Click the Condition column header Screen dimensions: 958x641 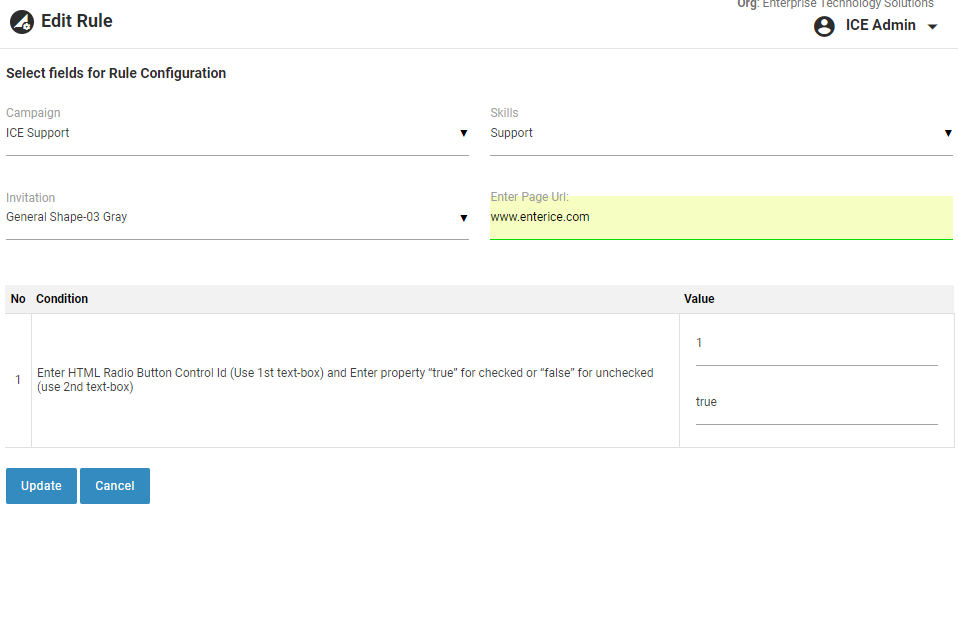click(62, 299)
